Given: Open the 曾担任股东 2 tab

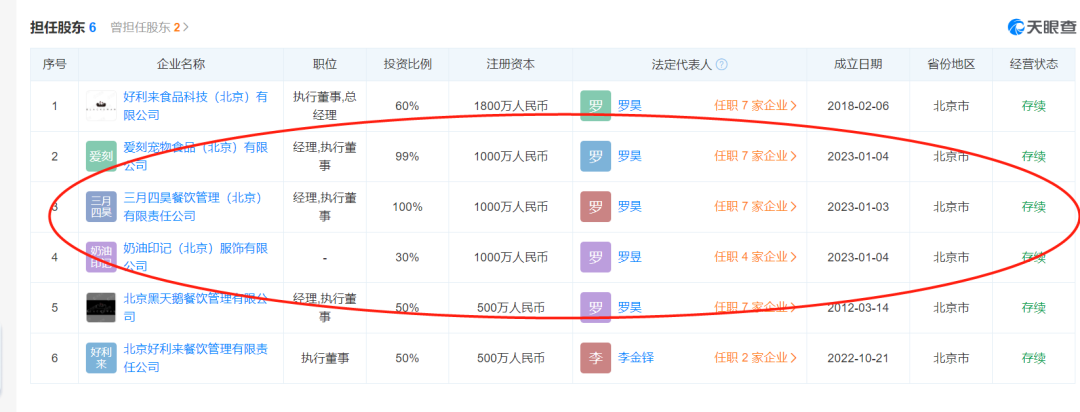Looking at the screenshot, I should pyautogui.click(x=149, y=28).
